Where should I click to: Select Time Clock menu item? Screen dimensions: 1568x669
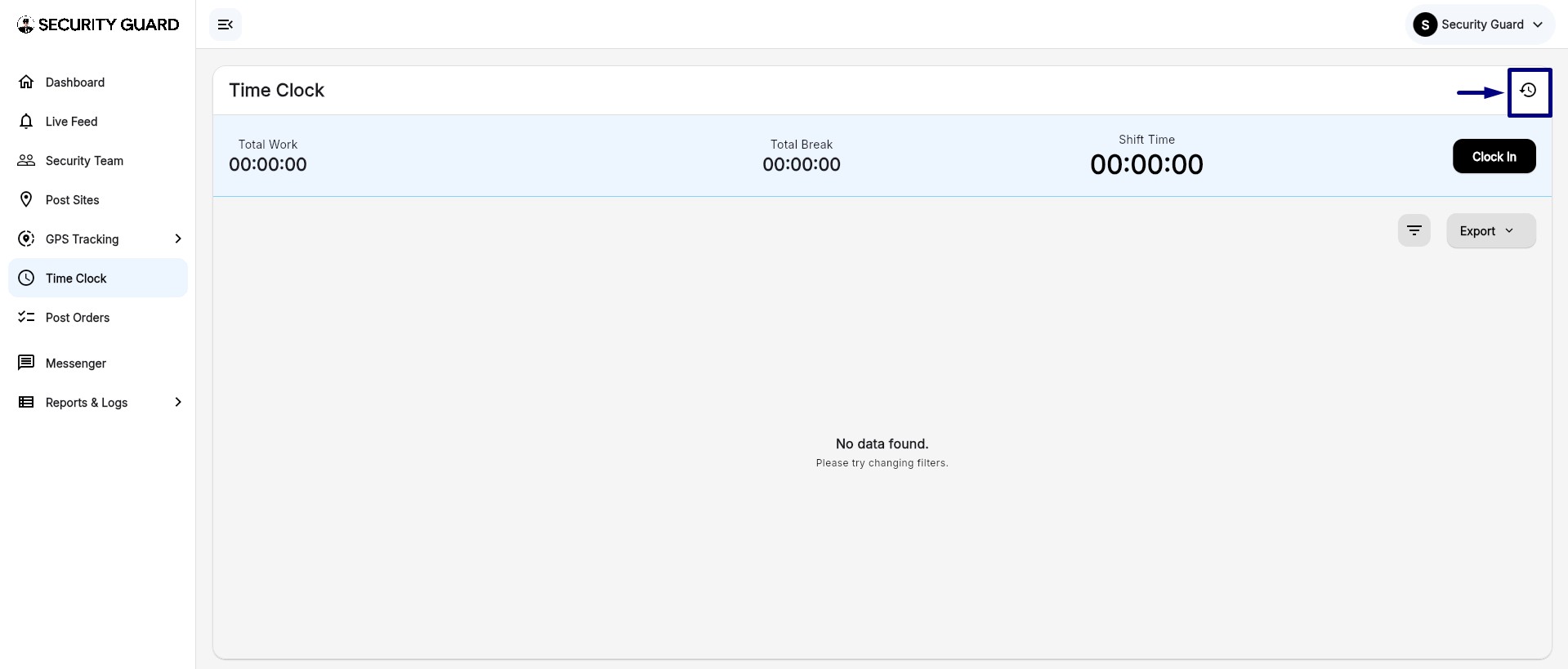tap(98, 278)
